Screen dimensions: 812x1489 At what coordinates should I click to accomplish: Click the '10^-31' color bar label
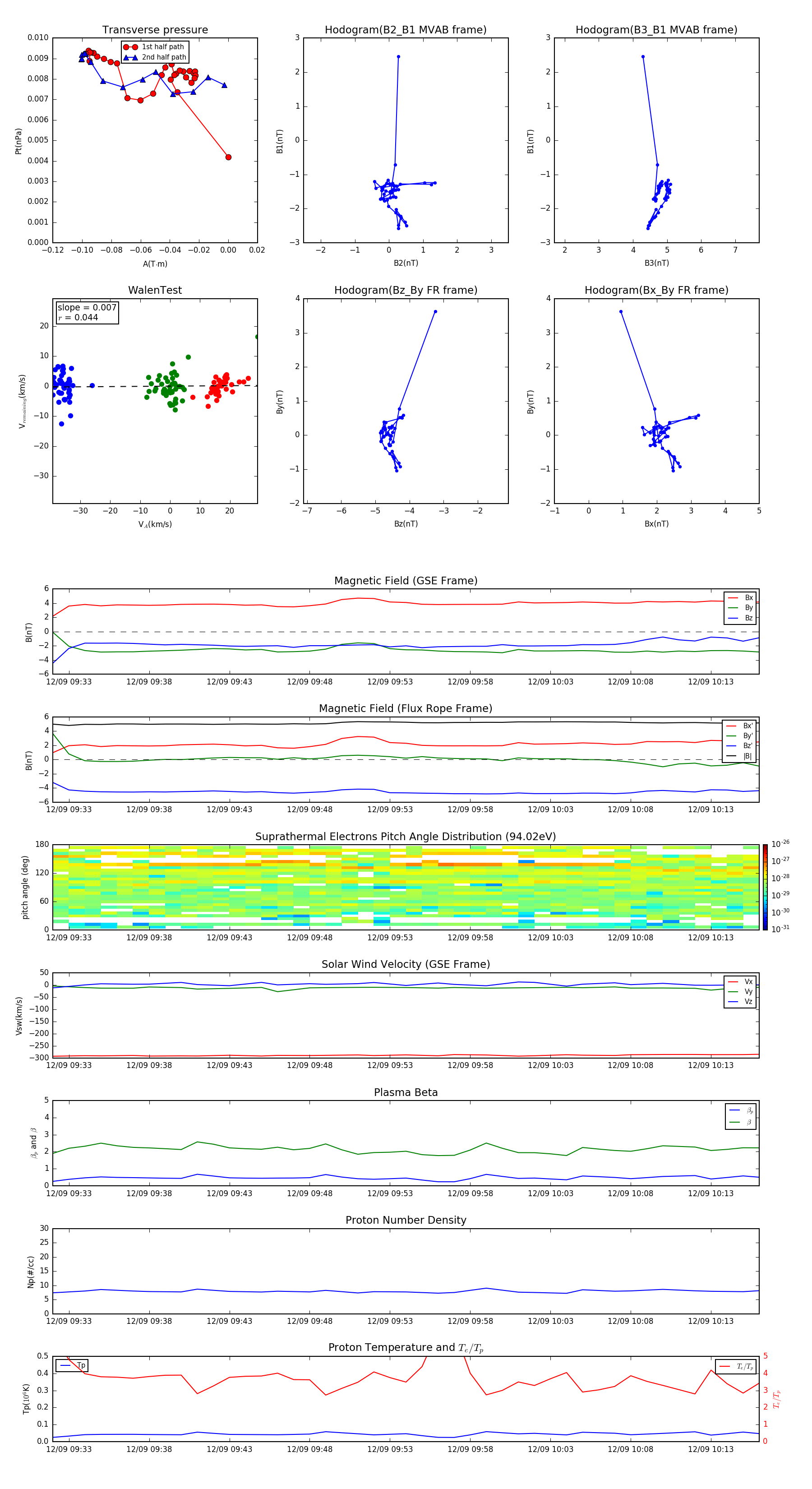780,929
